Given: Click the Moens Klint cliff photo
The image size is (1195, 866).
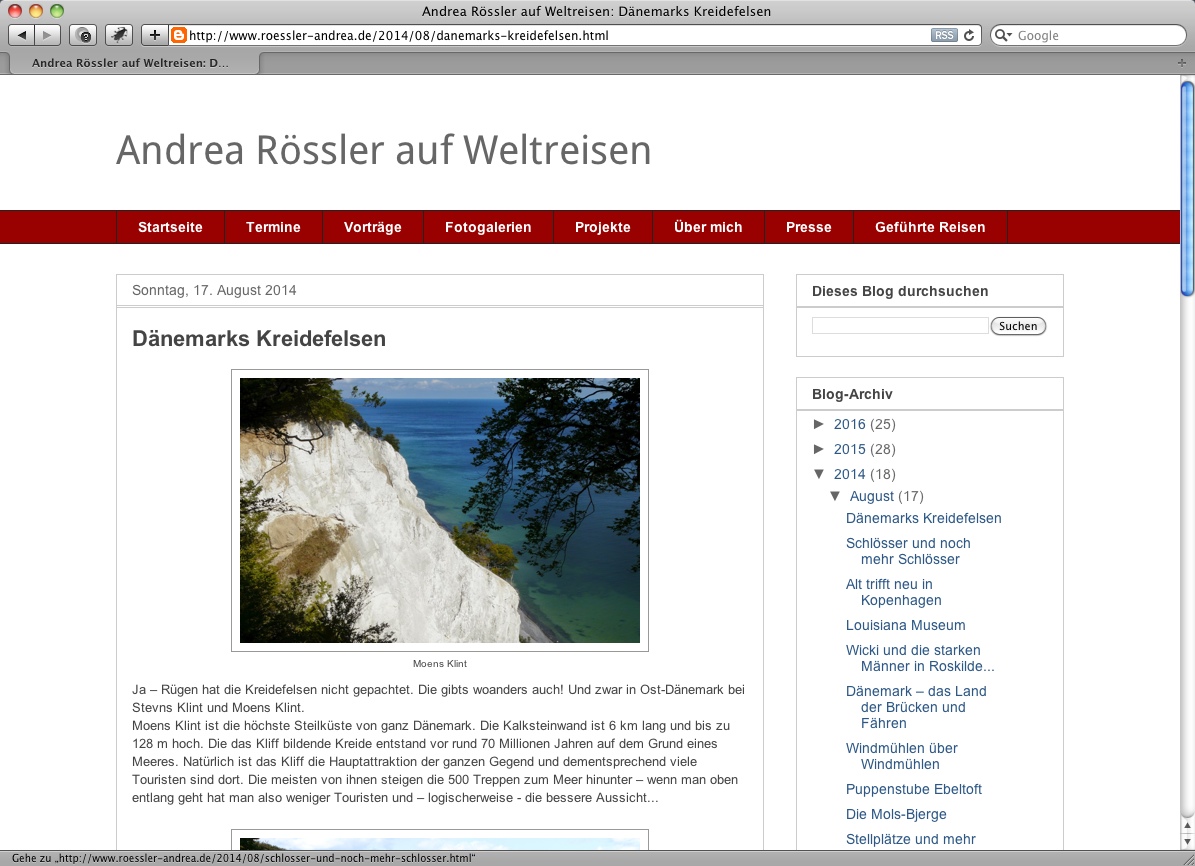Looking at the screenshot, I should coord(438,510).
